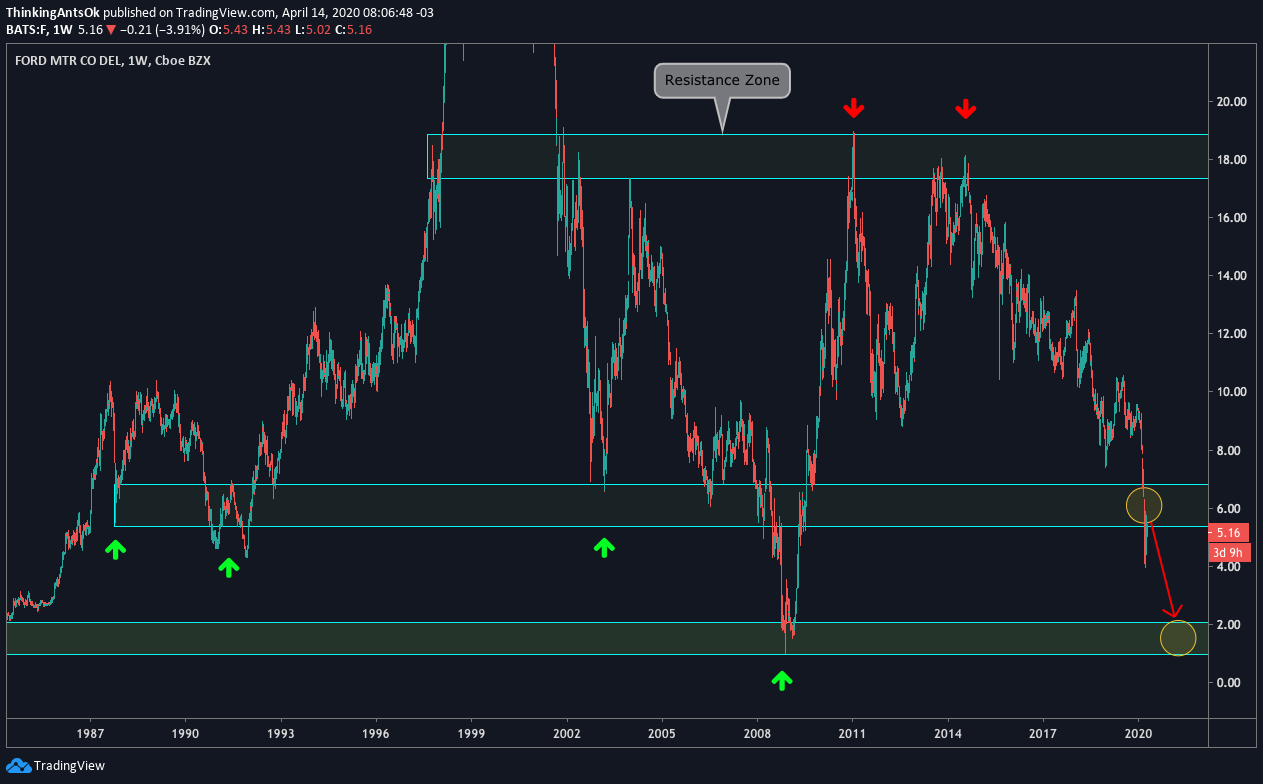Image resolution: width=1263 pixels, height=784 pixels.
Task: Click the 2017 year label on time axis
Action: (1043, 733)
